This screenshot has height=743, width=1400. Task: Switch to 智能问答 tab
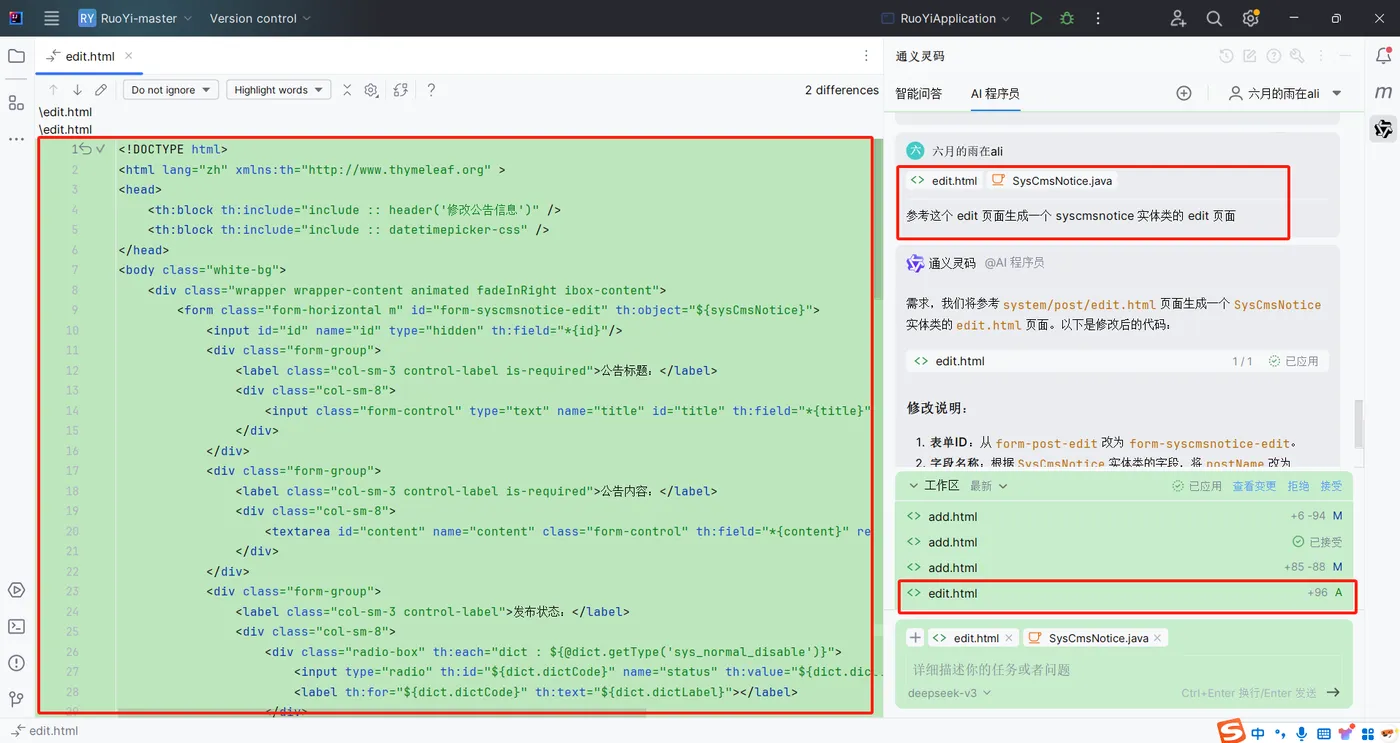pyautogui.click(x=918, y=93)
